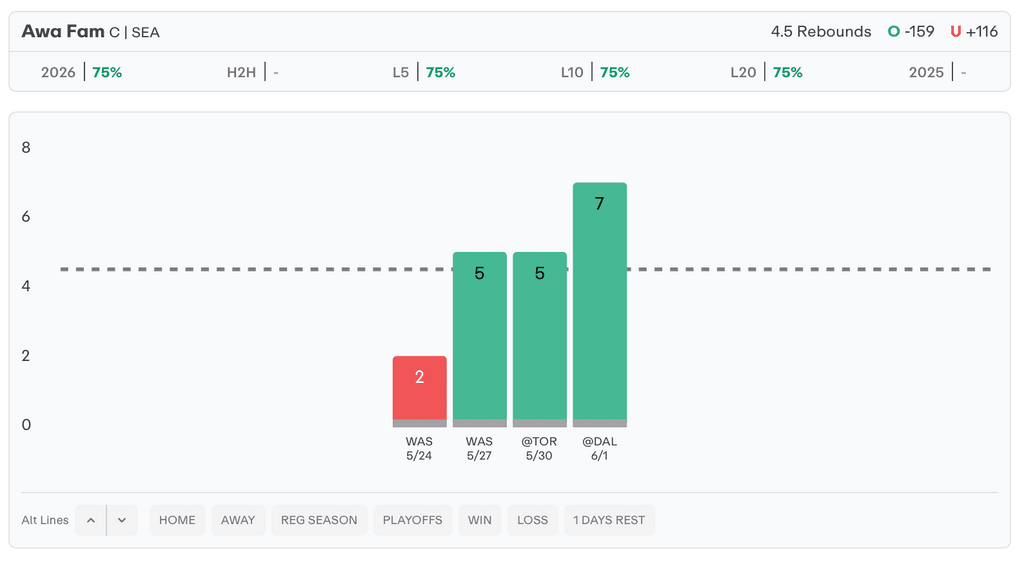Image resolution: width=1024 pixels, height=562 pixels.
Task: Lower the alt line with down chevron
Action: (122, 520)
